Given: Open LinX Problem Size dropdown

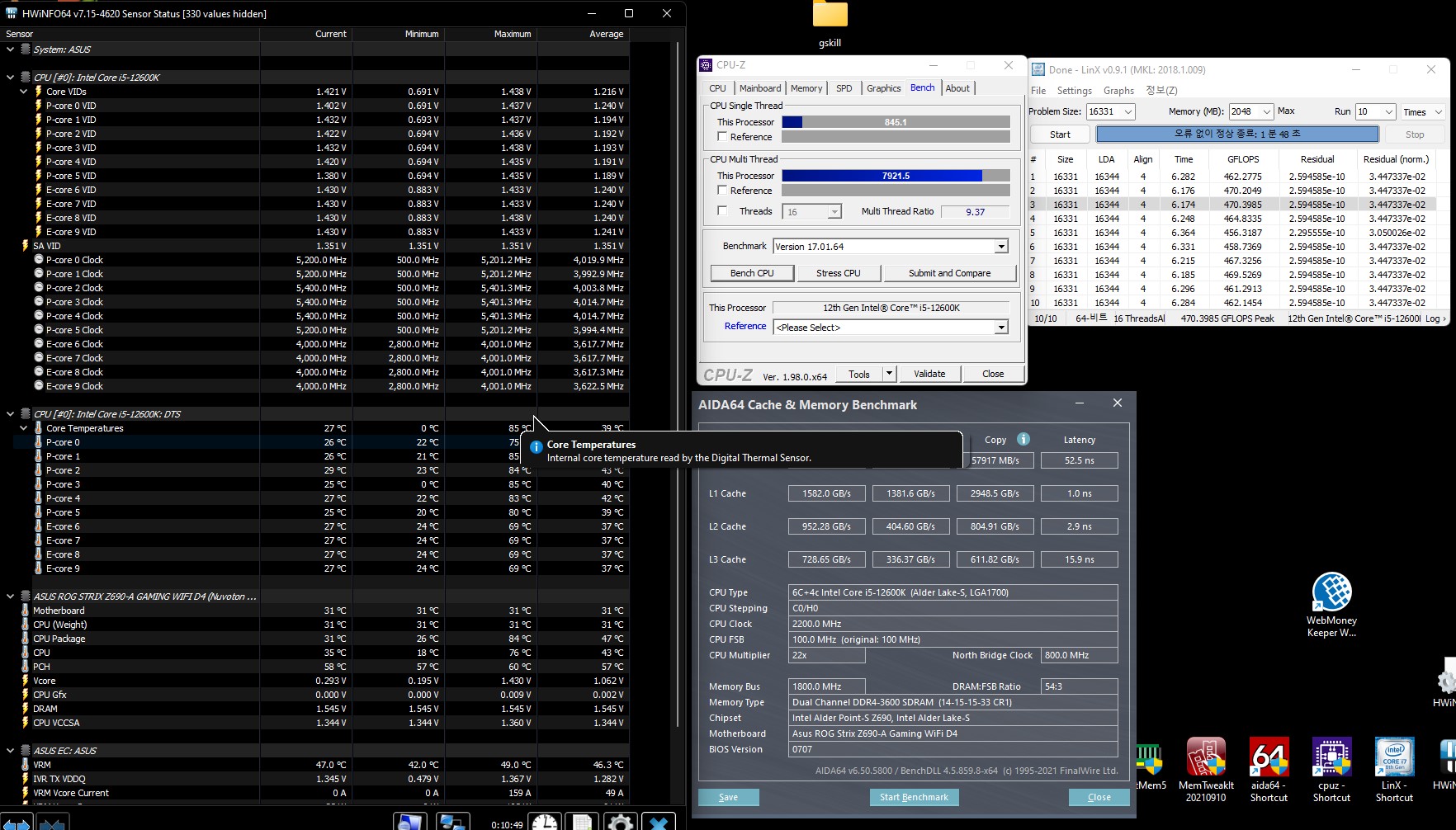Looking at the screenshot, I should coord(1127,111).
